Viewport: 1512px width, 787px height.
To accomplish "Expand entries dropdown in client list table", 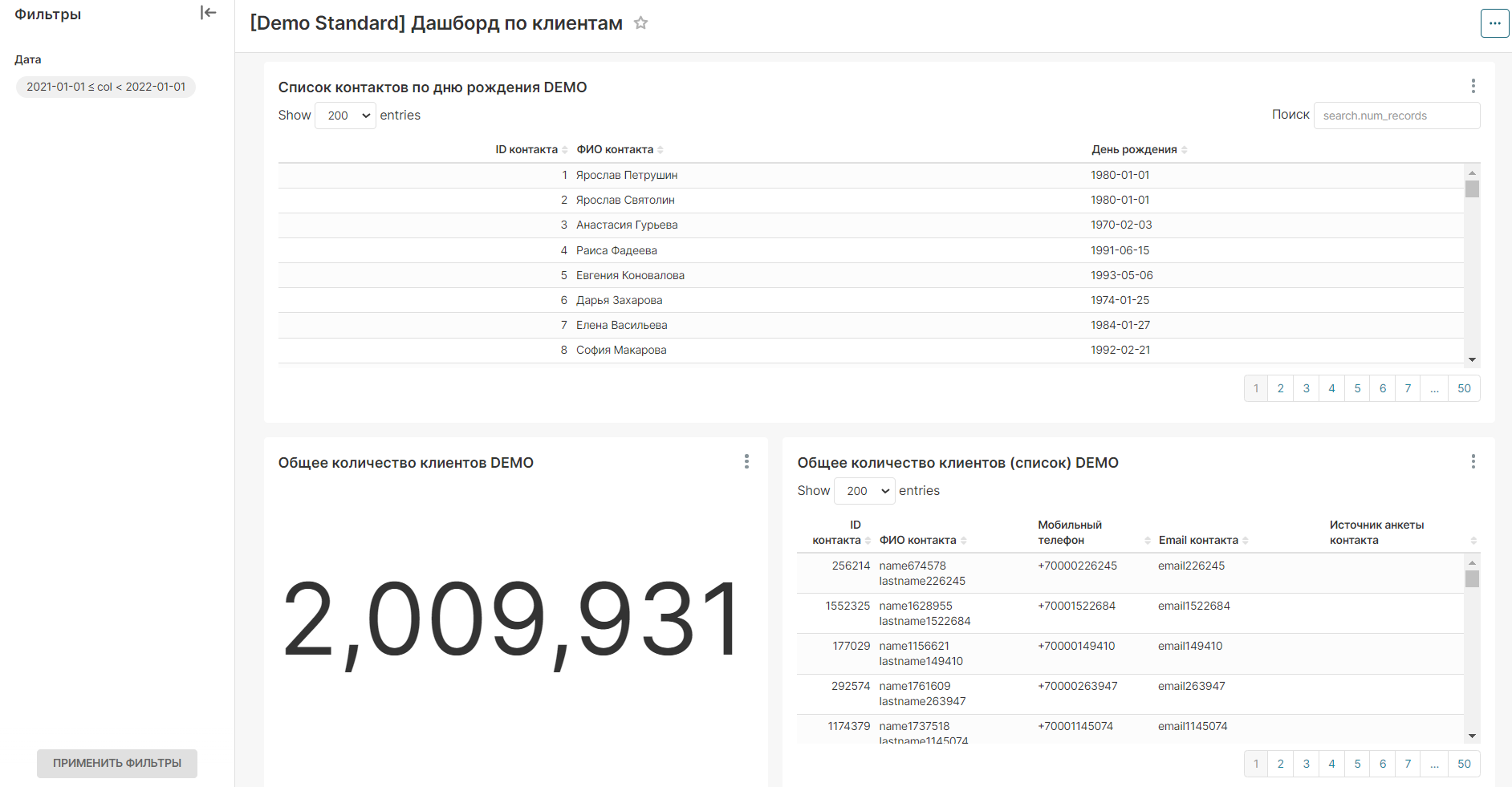I will [864, 491].
